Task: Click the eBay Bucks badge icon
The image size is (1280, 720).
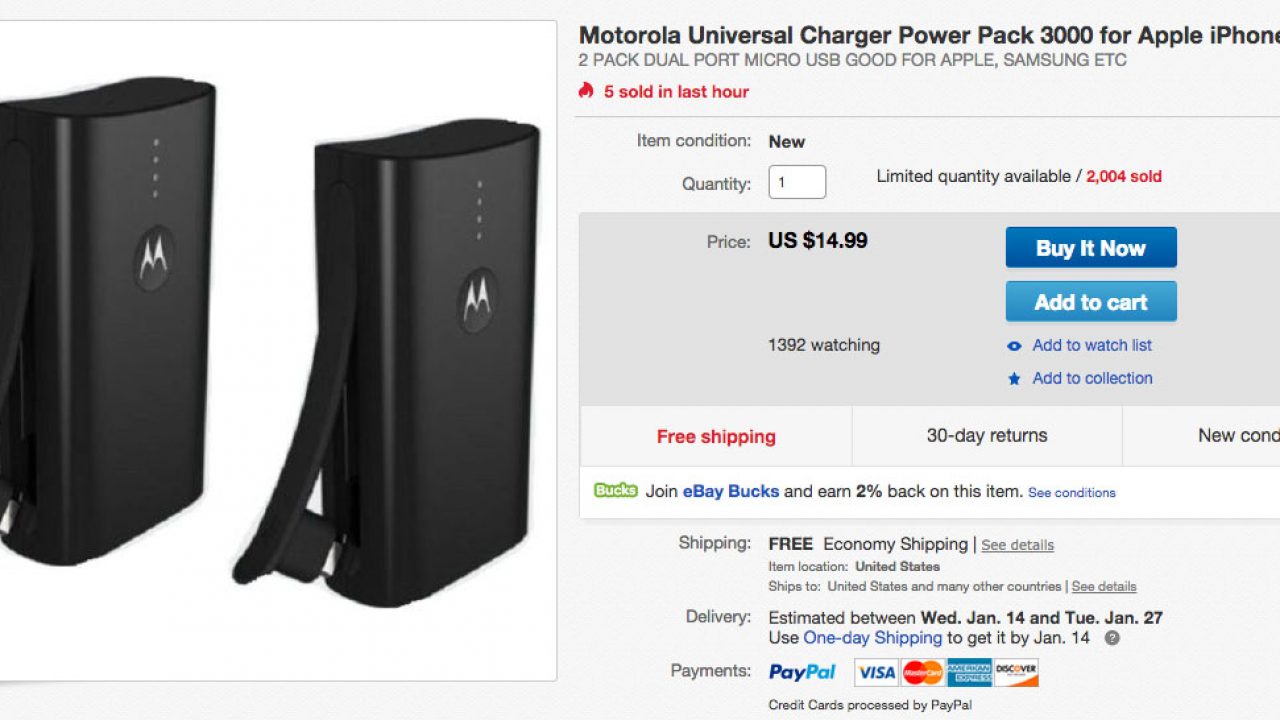Action: tap(615, 491)
